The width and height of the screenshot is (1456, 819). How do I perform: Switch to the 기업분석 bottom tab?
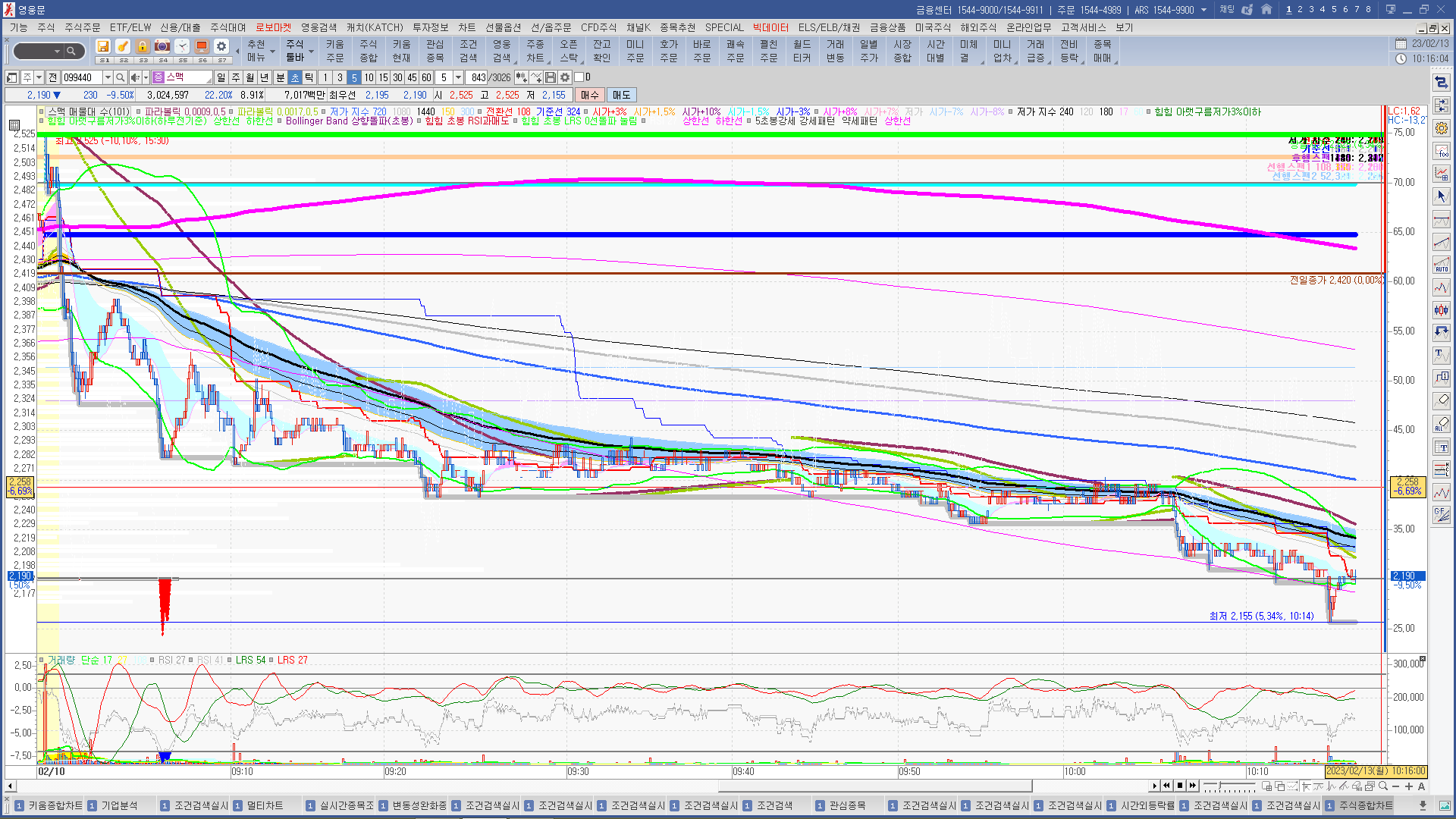119,805
